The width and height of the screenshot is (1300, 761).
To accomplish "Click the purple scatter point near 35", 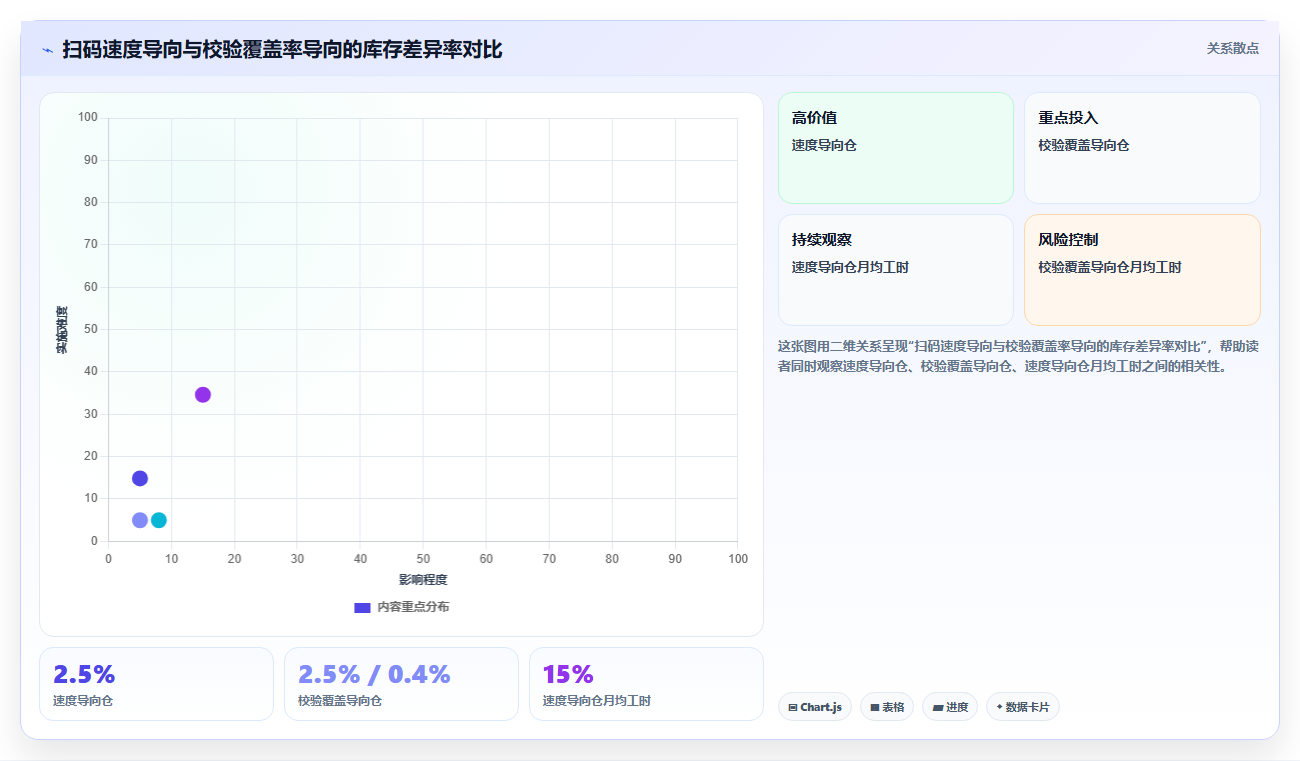I will (203, 395).
